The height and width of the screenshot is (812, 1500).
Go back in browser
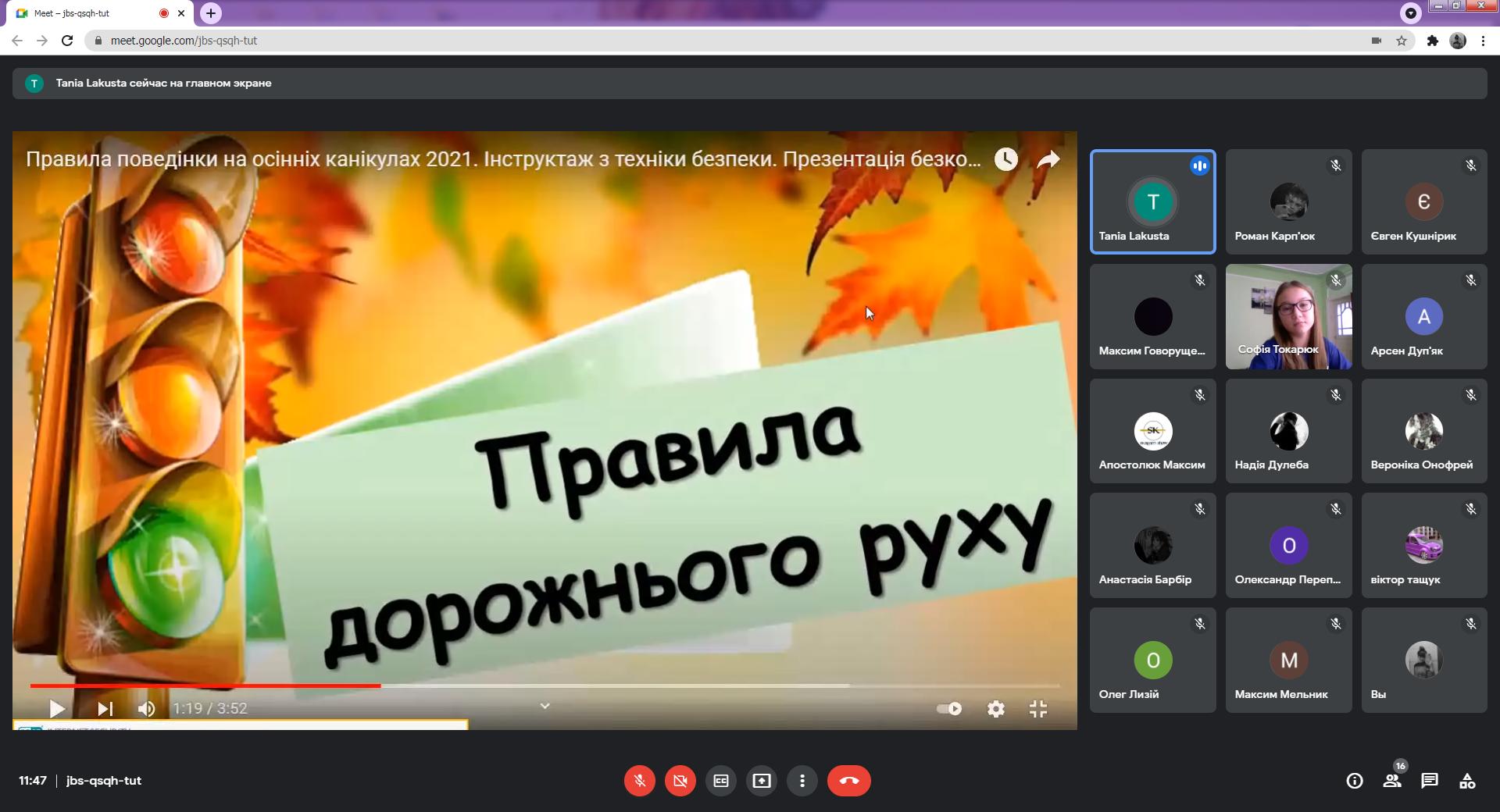pos(17,41)
